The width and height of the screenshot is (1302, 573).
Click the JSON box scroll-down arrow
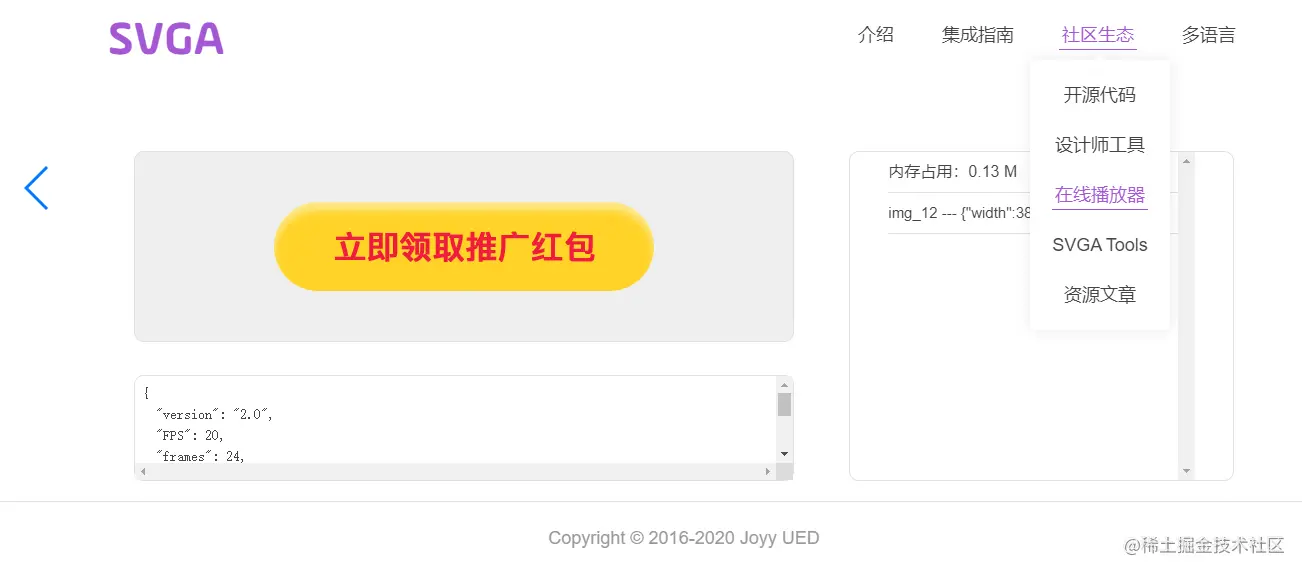[x=784, y=455]
